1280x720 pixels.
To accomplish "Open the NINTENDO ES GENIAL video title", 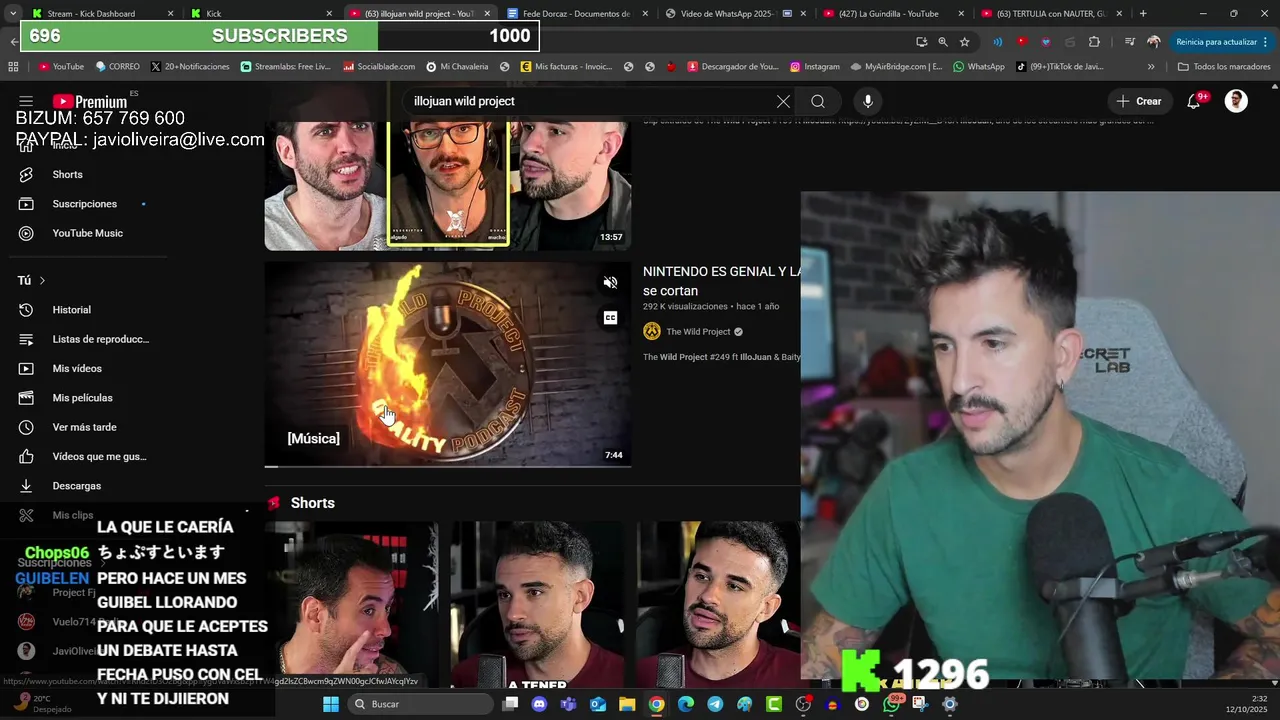I will pyautogui.click(x=721, y=281).
